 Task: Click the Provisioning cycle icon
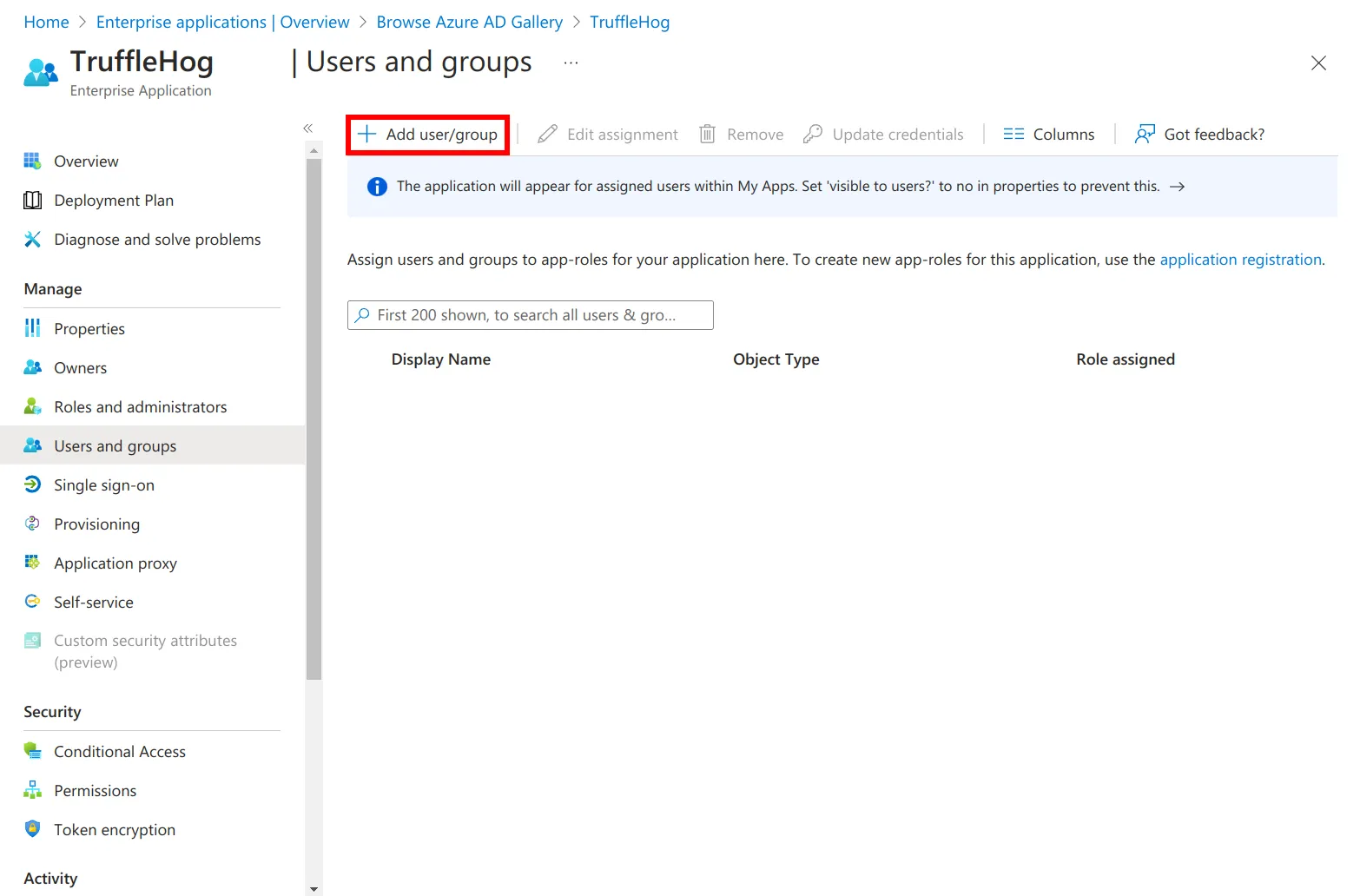(32, 524)
